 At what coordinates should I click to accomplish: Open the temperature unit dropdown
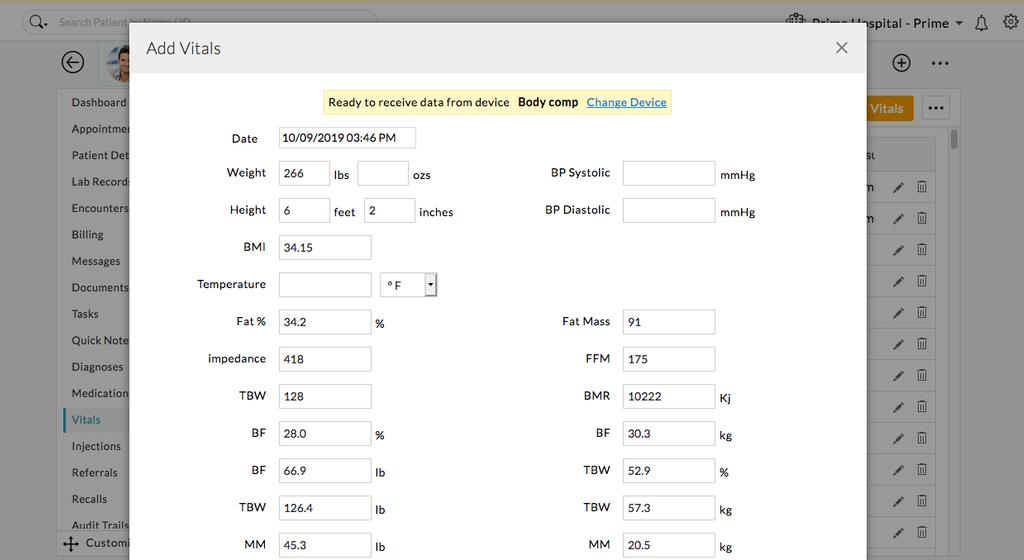430,285
